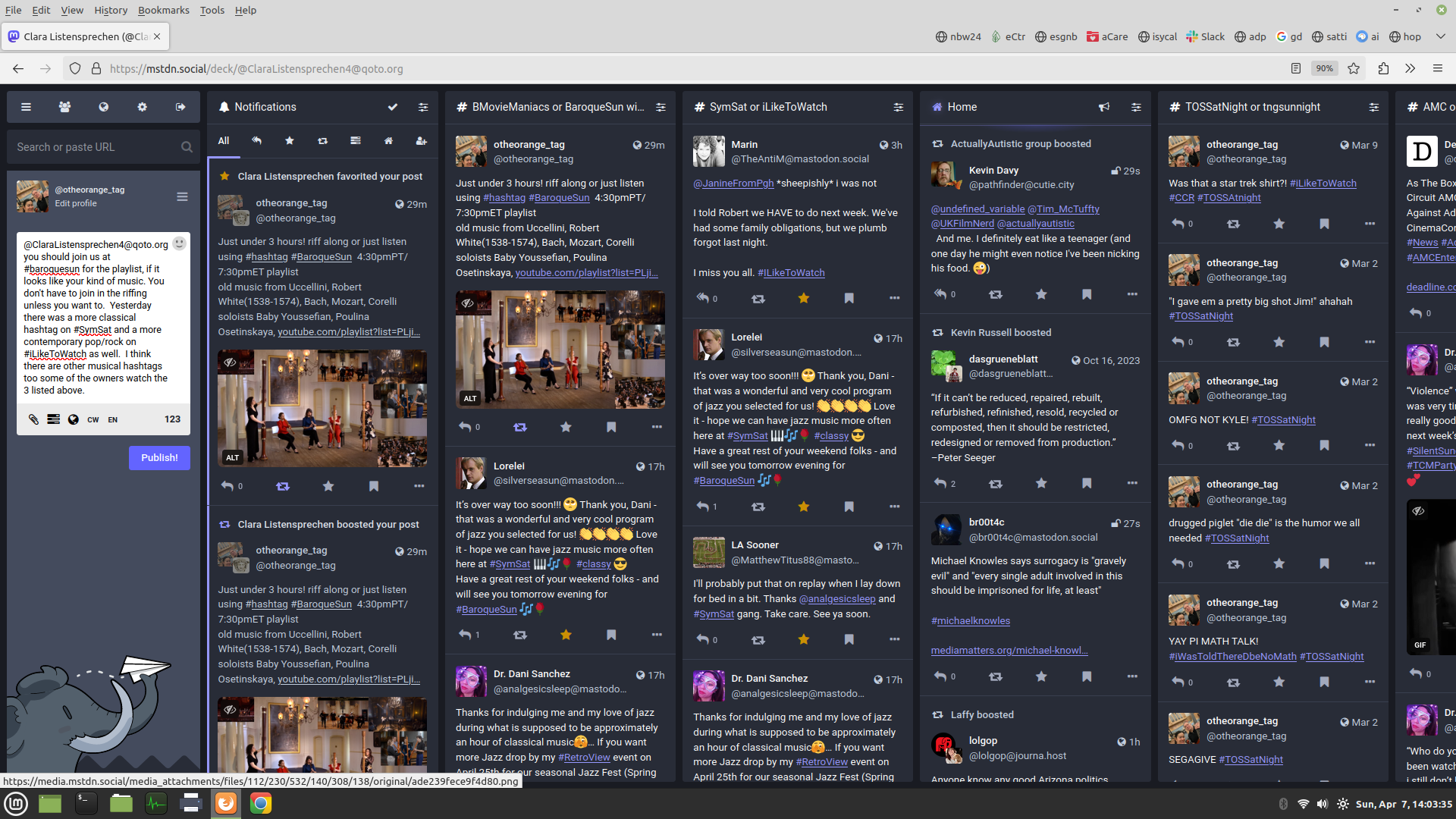Hide the sensitive image in BaroqueSun post
The image size is (1456, 819).
(x=467, y=303)
